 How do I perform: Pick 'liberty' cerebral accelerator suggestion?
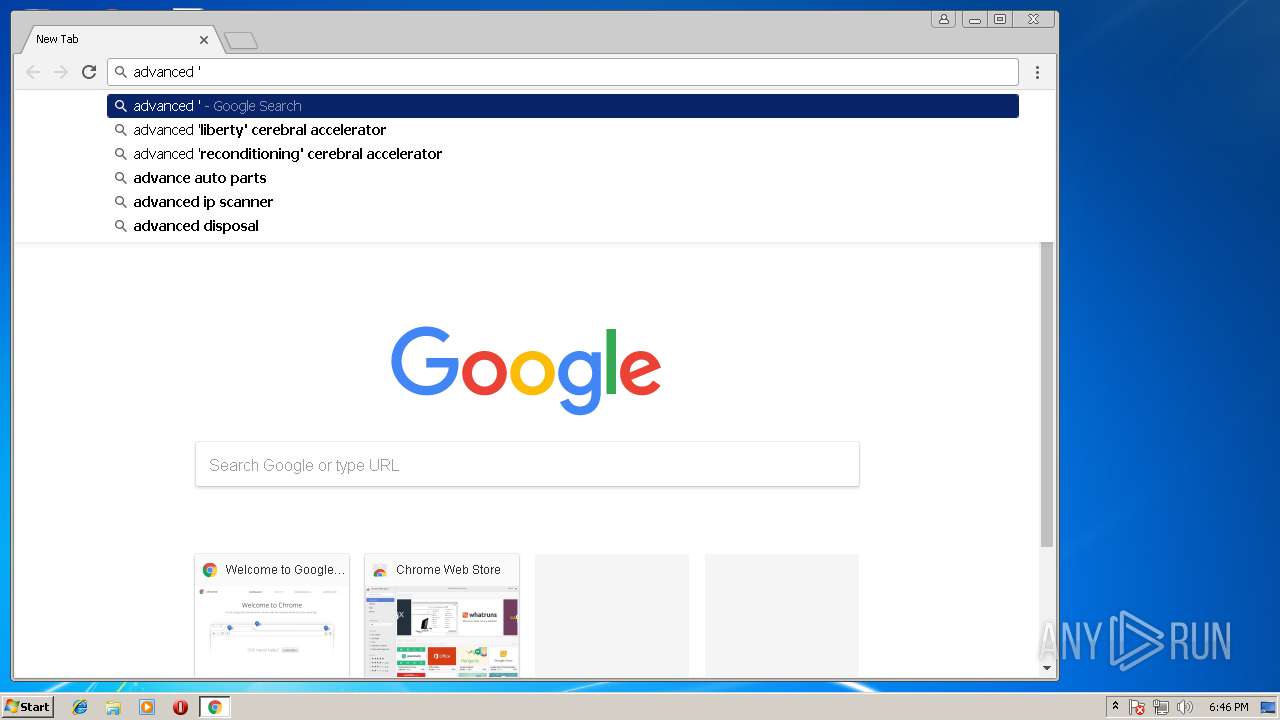point(563,130)
